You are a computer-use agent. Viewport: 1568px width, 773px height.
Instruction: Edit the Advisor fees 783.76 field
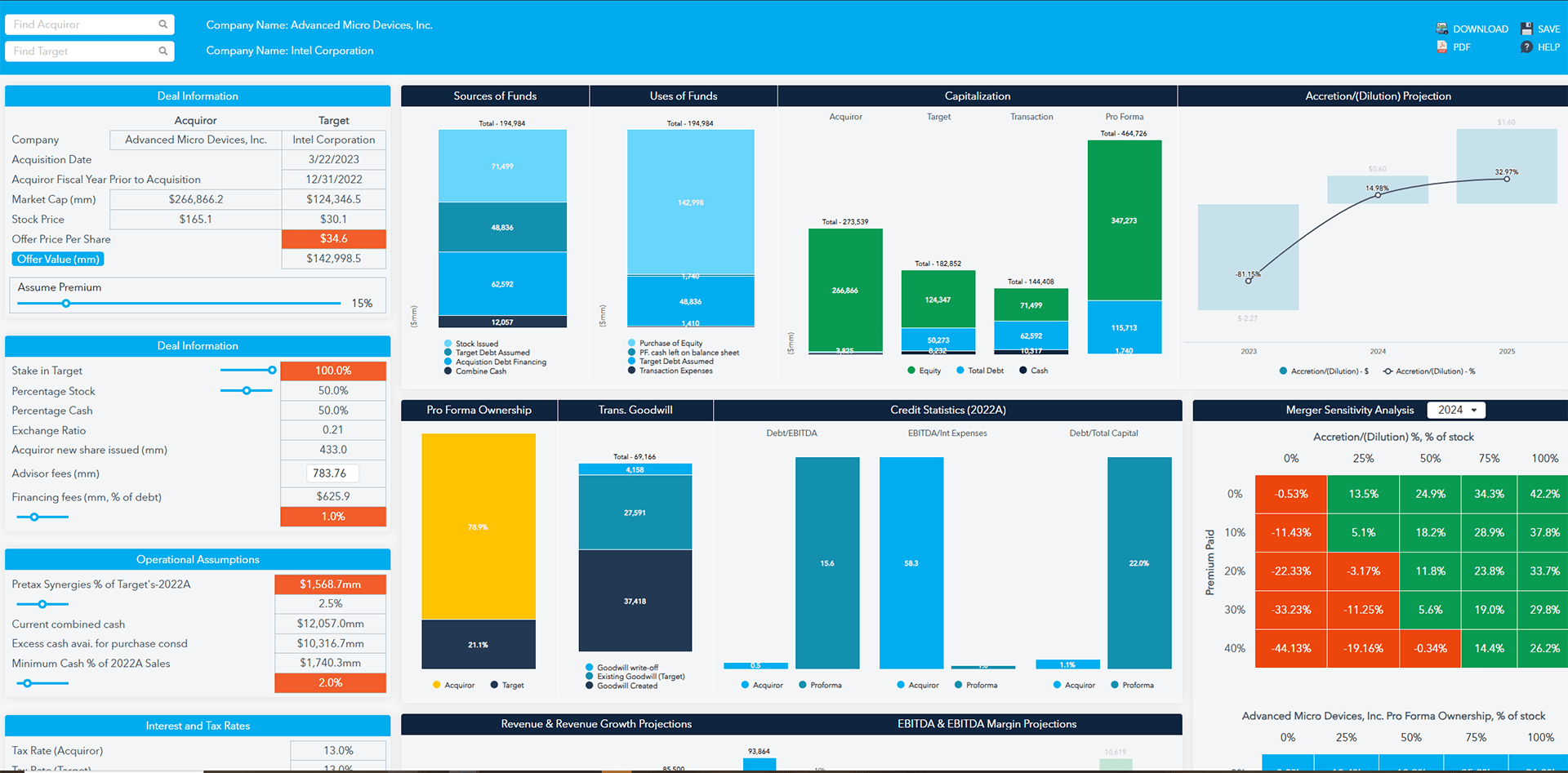(x=332, y=473)
